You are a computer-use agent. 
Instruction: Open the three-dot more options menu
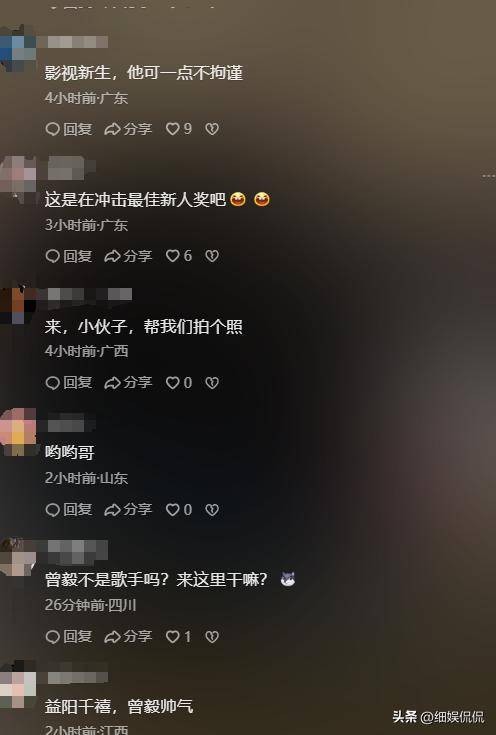[488, 176]
